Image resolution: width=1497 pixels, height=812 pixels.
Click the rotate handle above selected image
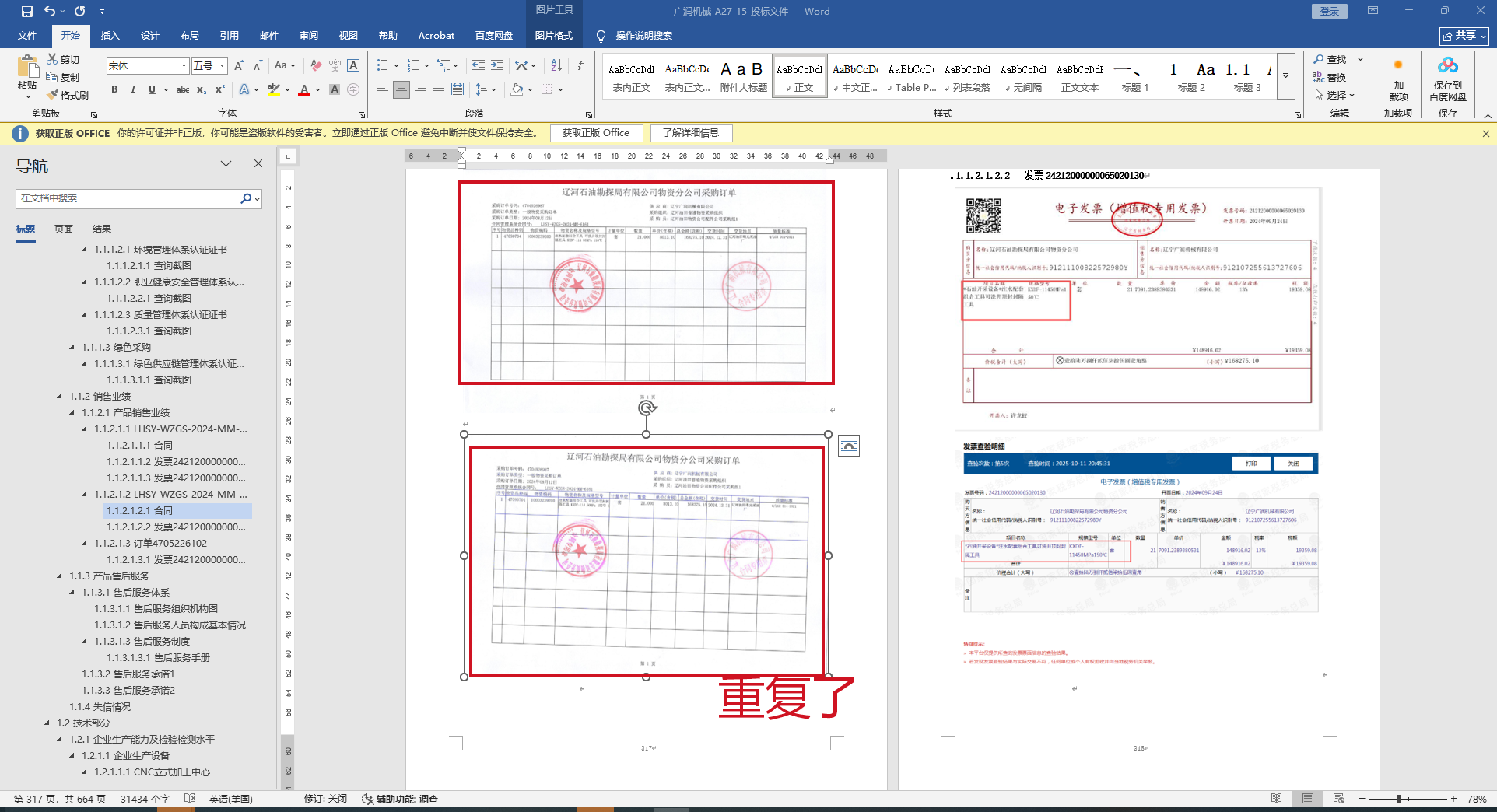pos(647,408)
